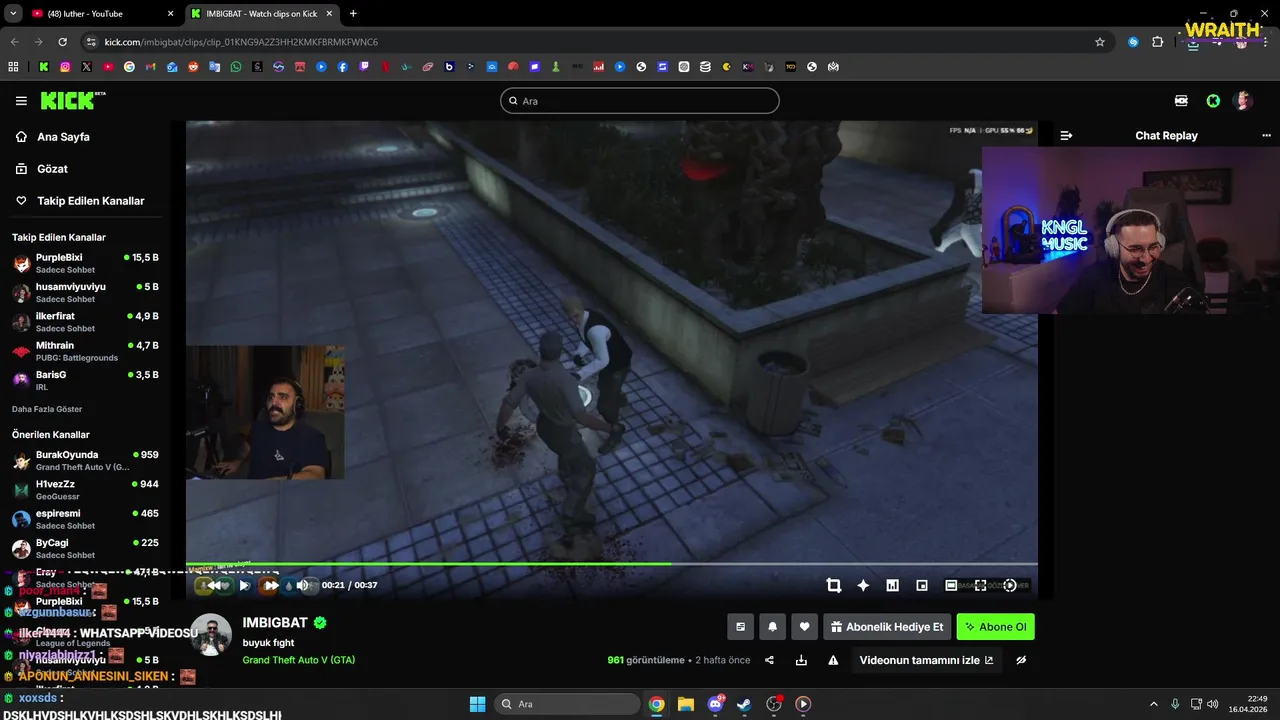
Task: Toggle theater mode in the player
Action: click(951, 586)
